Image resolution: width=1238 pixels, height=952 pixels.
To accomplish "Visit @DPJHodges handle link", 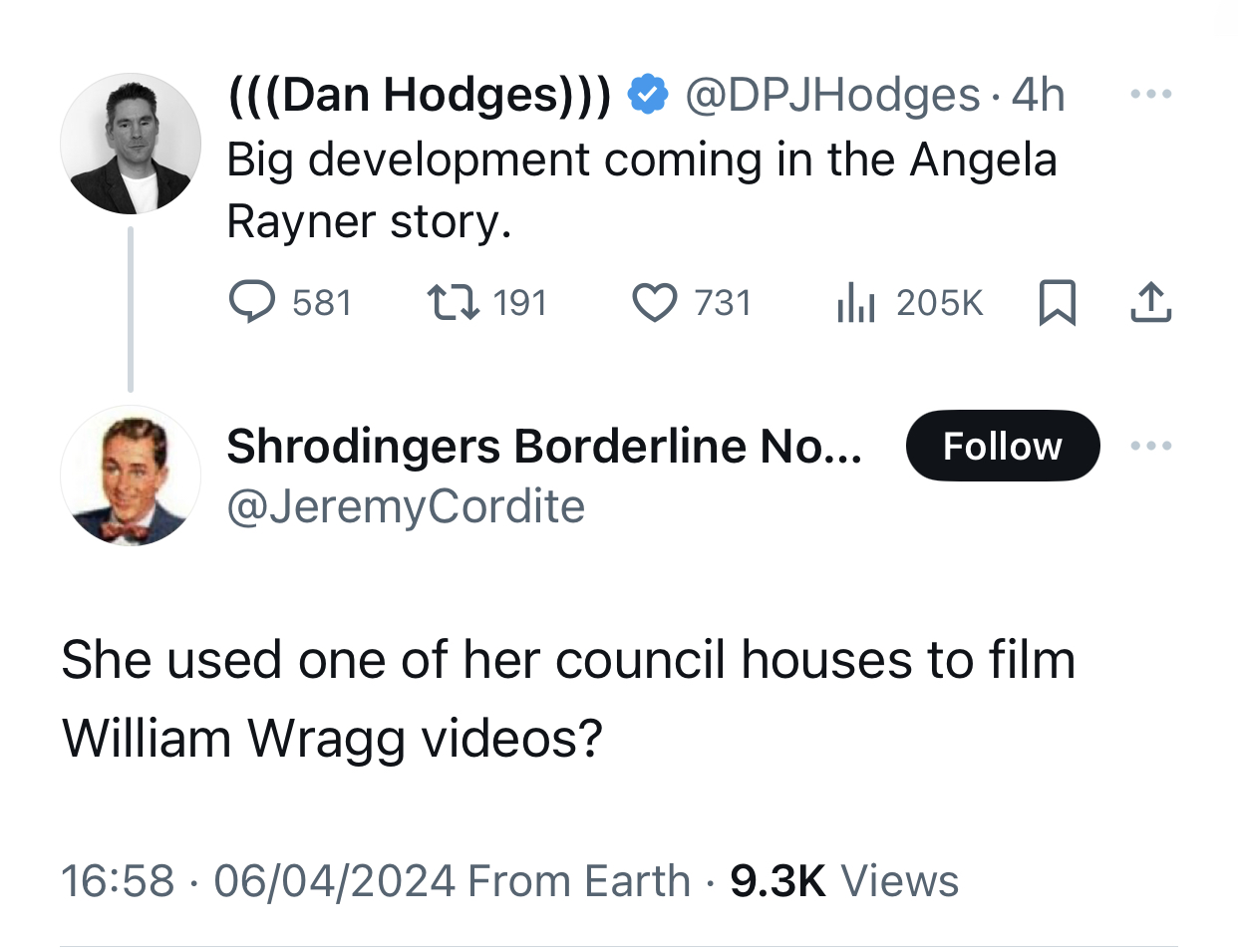I will click(832, 96).
